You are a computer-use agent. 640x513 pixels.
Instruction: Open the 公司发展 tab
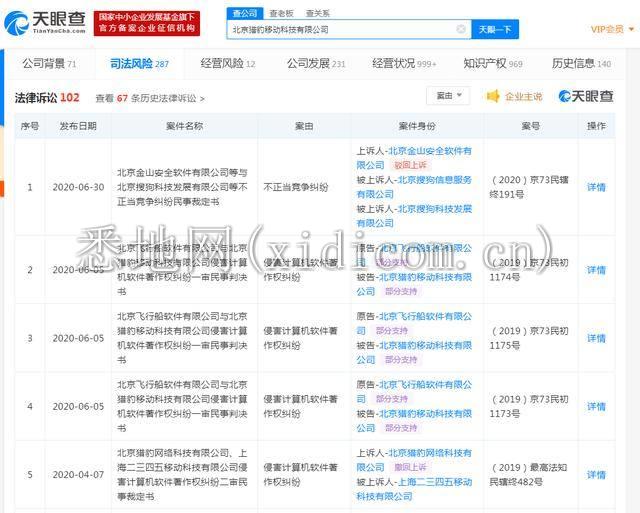pyautogui.click(x=316, y=64)
